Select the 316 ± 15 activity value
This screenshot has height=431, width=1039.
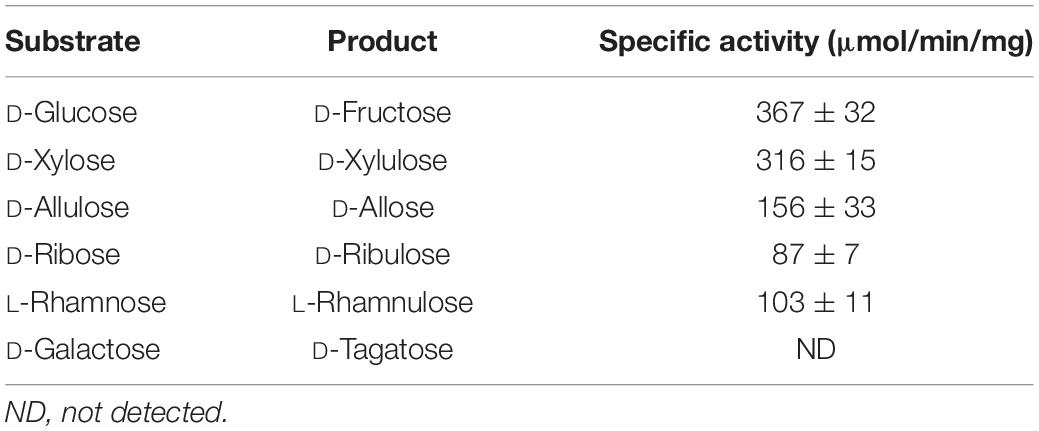tap(816, 160)
